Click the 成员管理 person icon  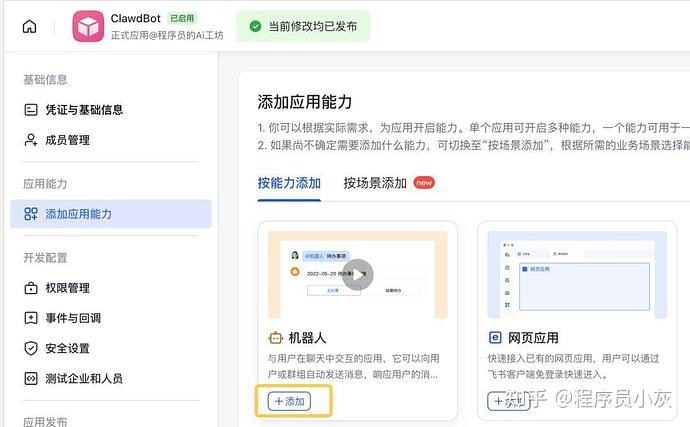coord(31,141)
